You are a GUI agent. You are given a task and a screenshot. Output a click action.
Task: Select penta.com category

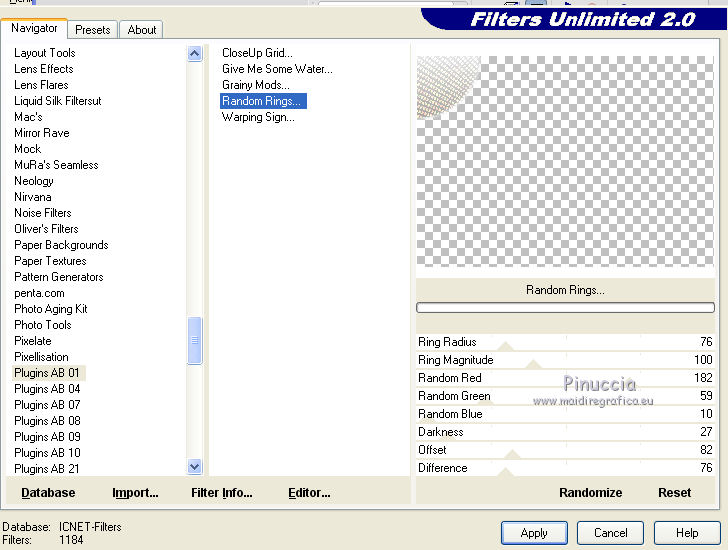coord(39,293)
